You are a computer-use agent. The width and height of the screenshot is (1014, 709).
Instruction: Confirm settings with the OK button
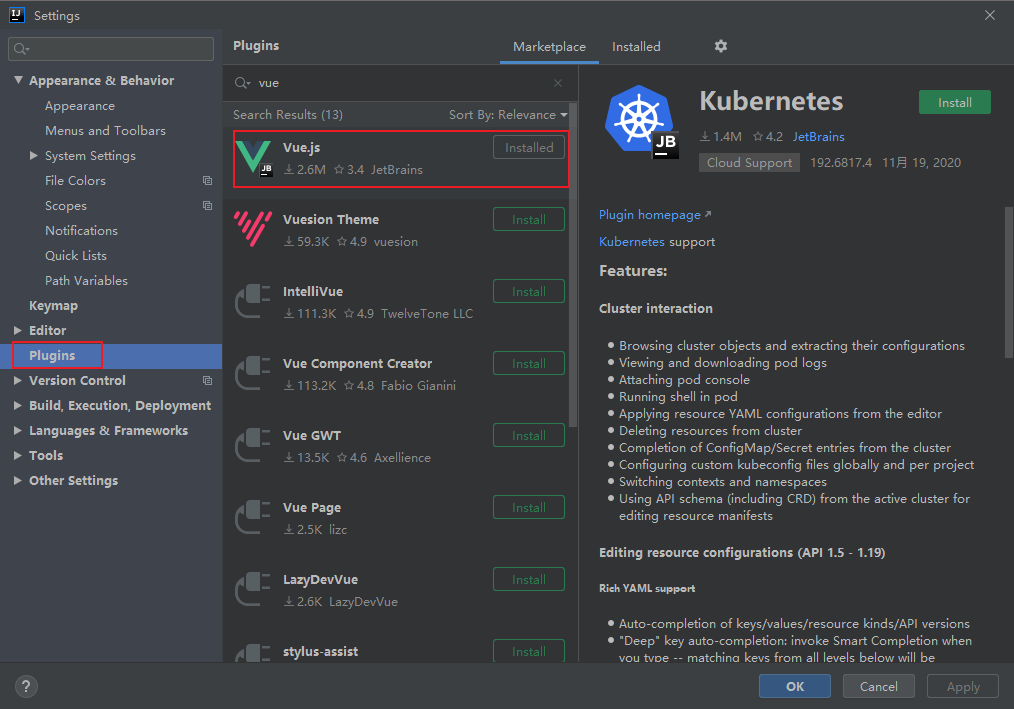[x=795, y=686]
